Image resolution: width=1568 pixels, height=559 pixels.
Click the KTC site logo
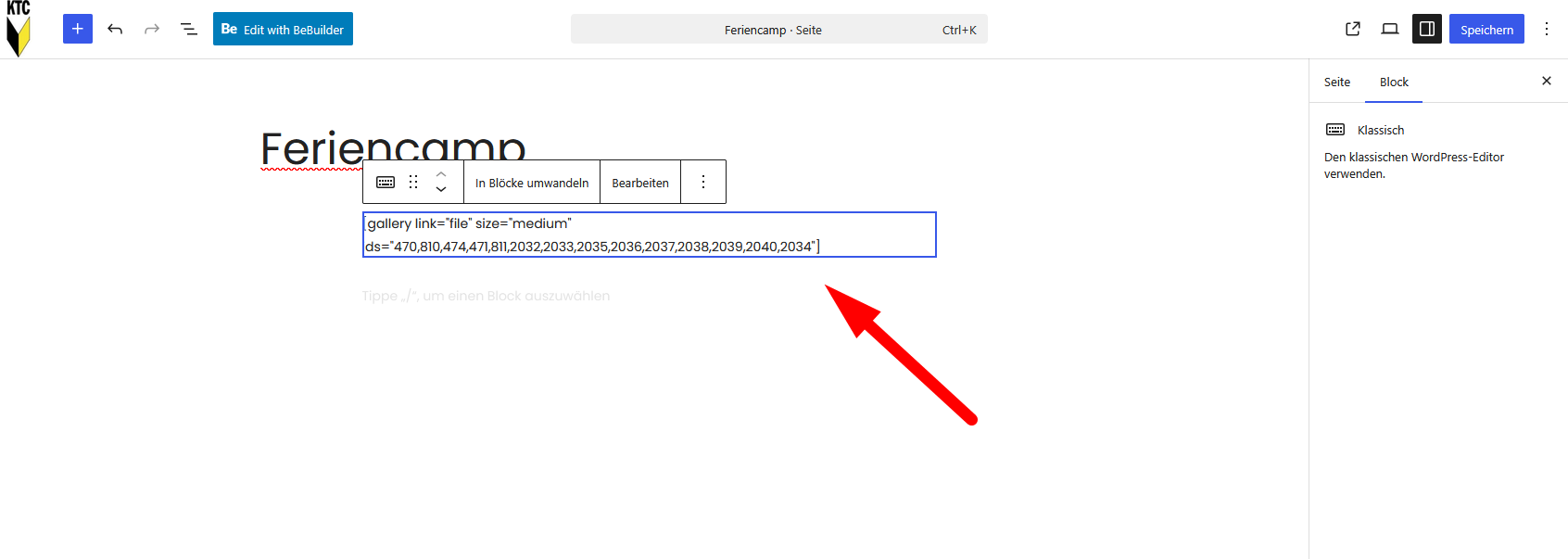click(19, 29)
